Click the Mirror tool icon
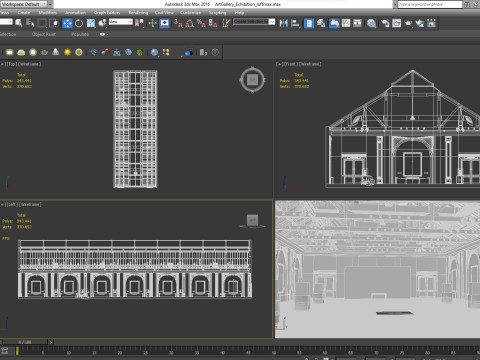The image size is (480, 360). pos(283,23)
